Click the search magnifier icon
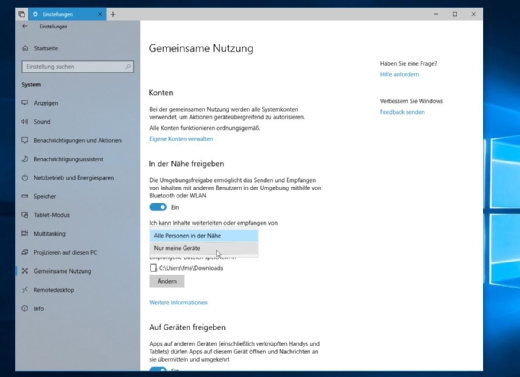Viewport: 520px width, 377px height. [x=128, y=67]
